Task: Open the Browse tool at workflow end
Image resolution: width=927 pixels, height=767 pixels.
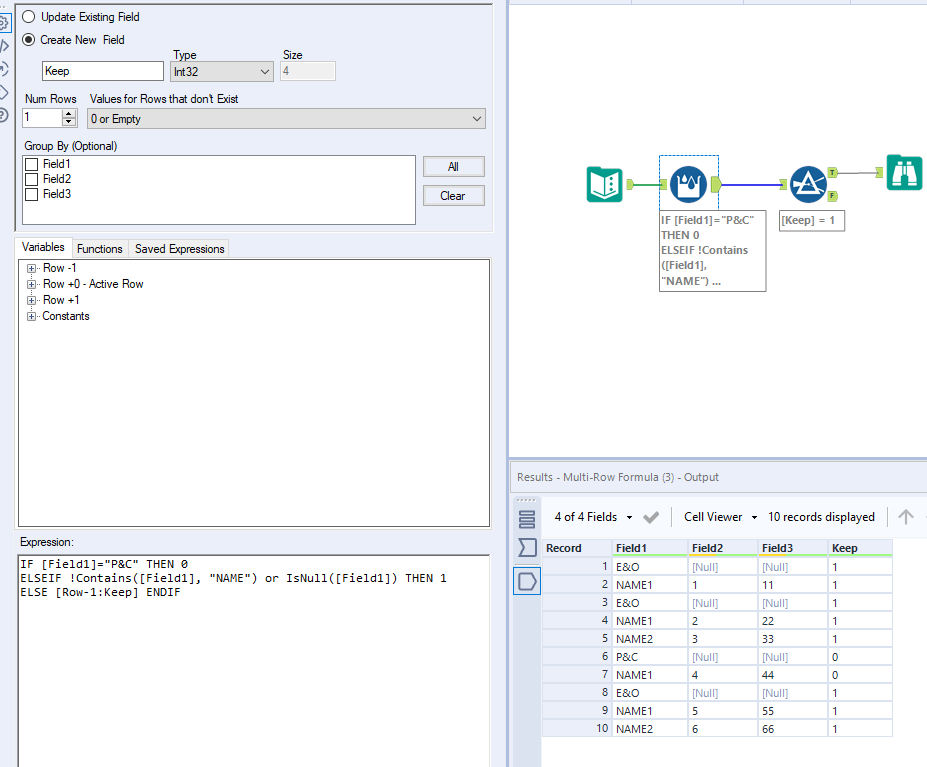Action: (x=903, y=173)
